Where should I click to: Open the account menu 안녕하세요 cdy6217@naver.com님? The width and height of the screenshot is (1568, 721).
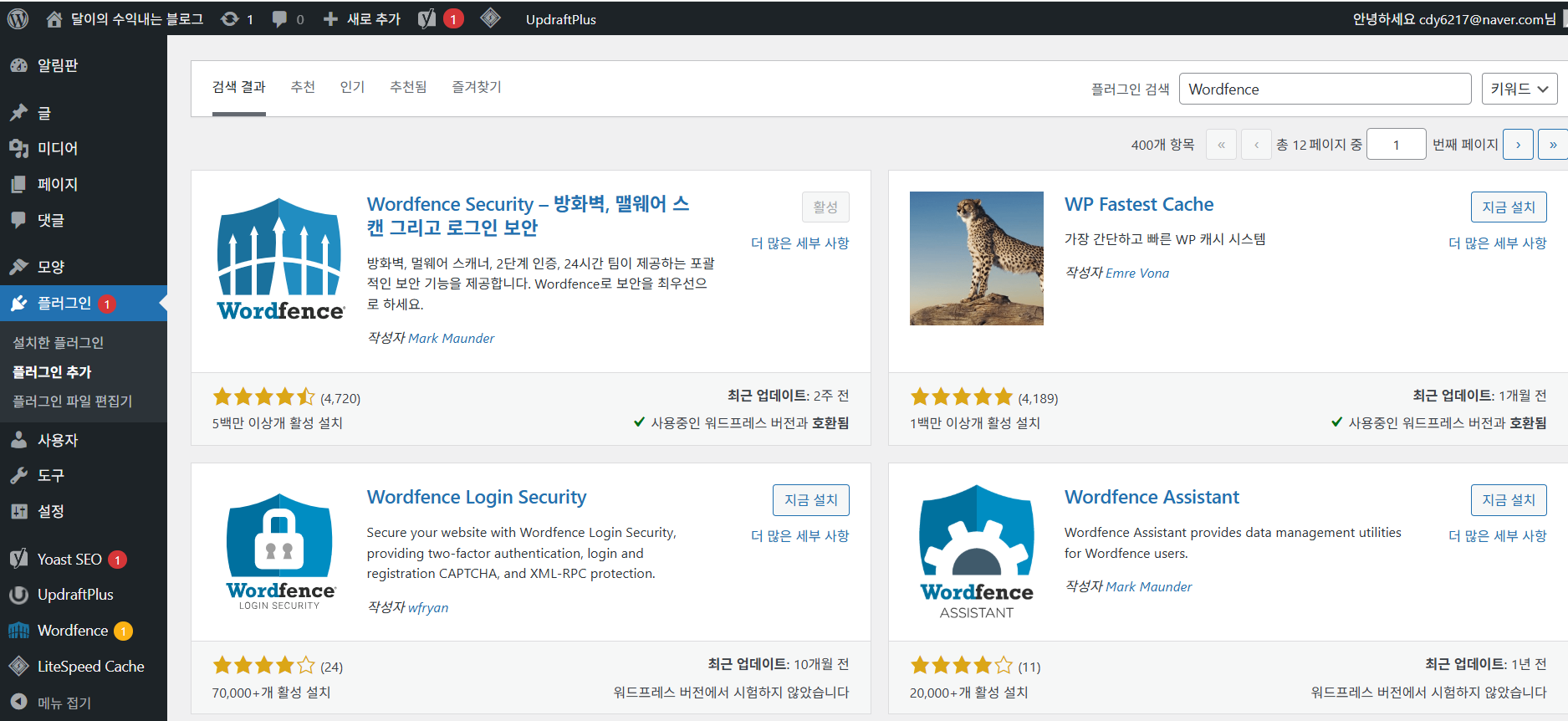[1454, 19]
